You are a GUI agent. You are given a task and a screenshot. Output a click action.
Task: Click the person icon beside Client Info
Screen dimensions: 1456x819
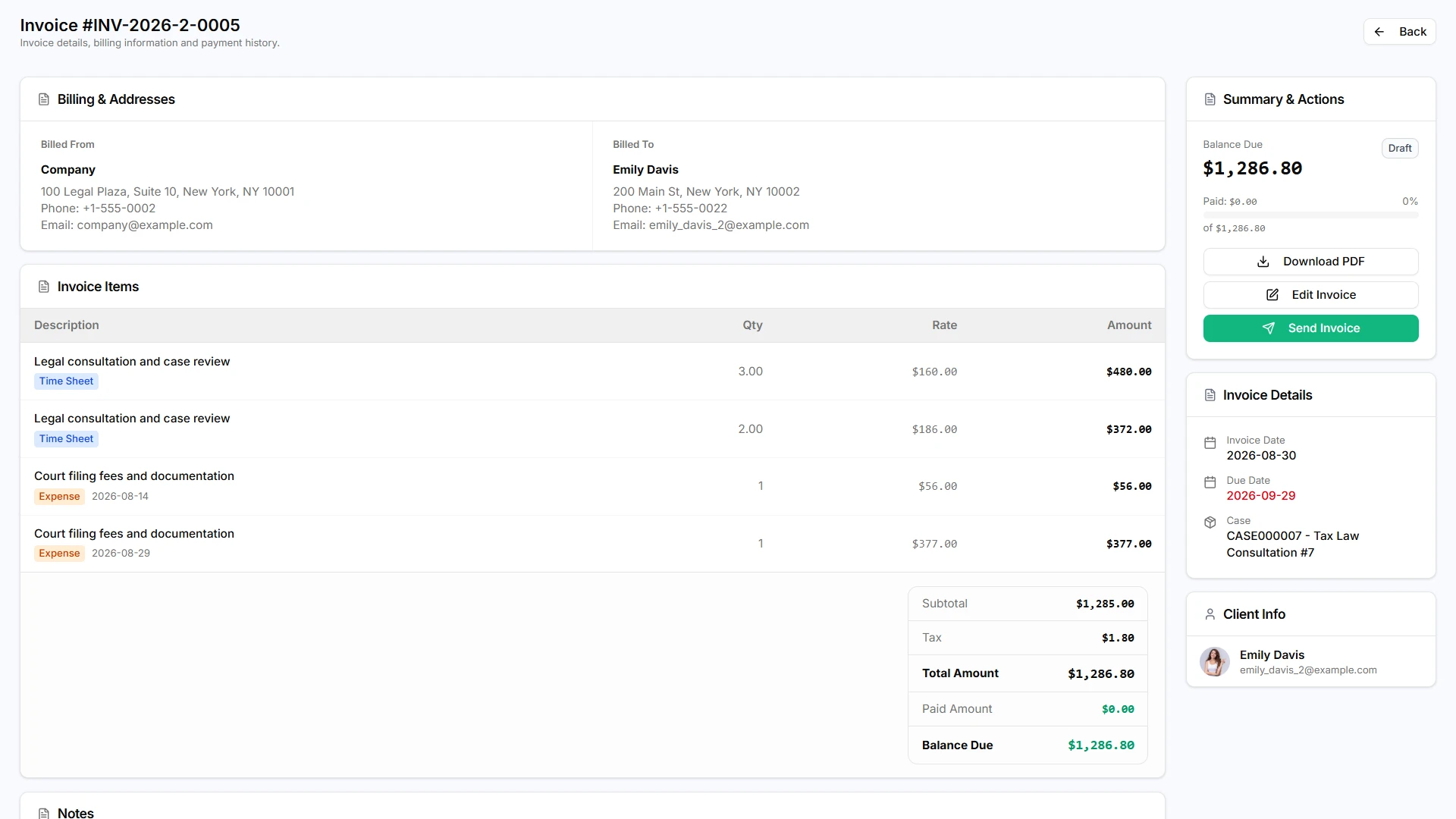[x=1210, y=614]
